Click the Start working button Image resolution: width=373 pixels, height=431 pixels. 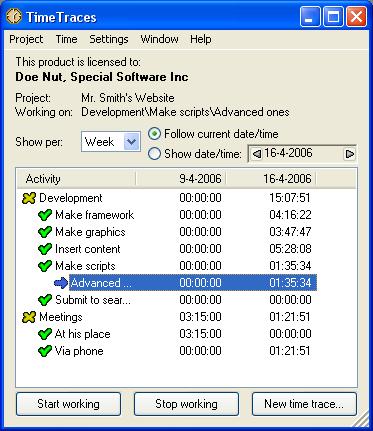(x=68, y=404)
